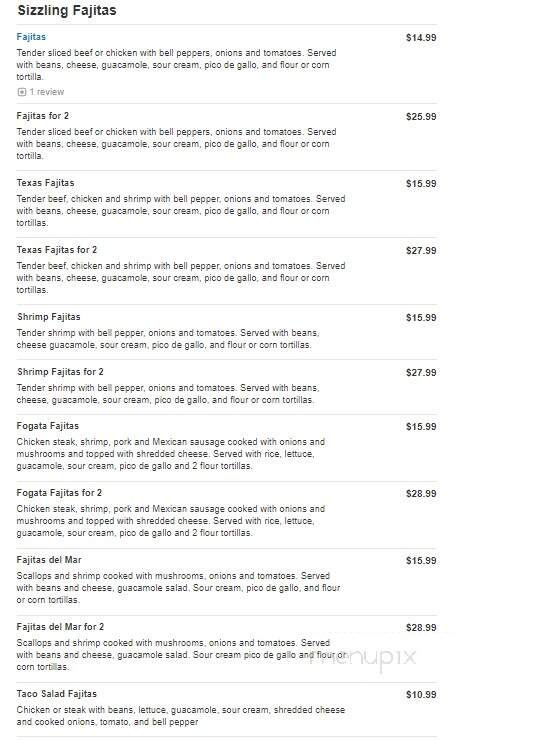Click the Taco Salad Fajitas title
The image size is (542, 740).
click(x=57, y=694)
